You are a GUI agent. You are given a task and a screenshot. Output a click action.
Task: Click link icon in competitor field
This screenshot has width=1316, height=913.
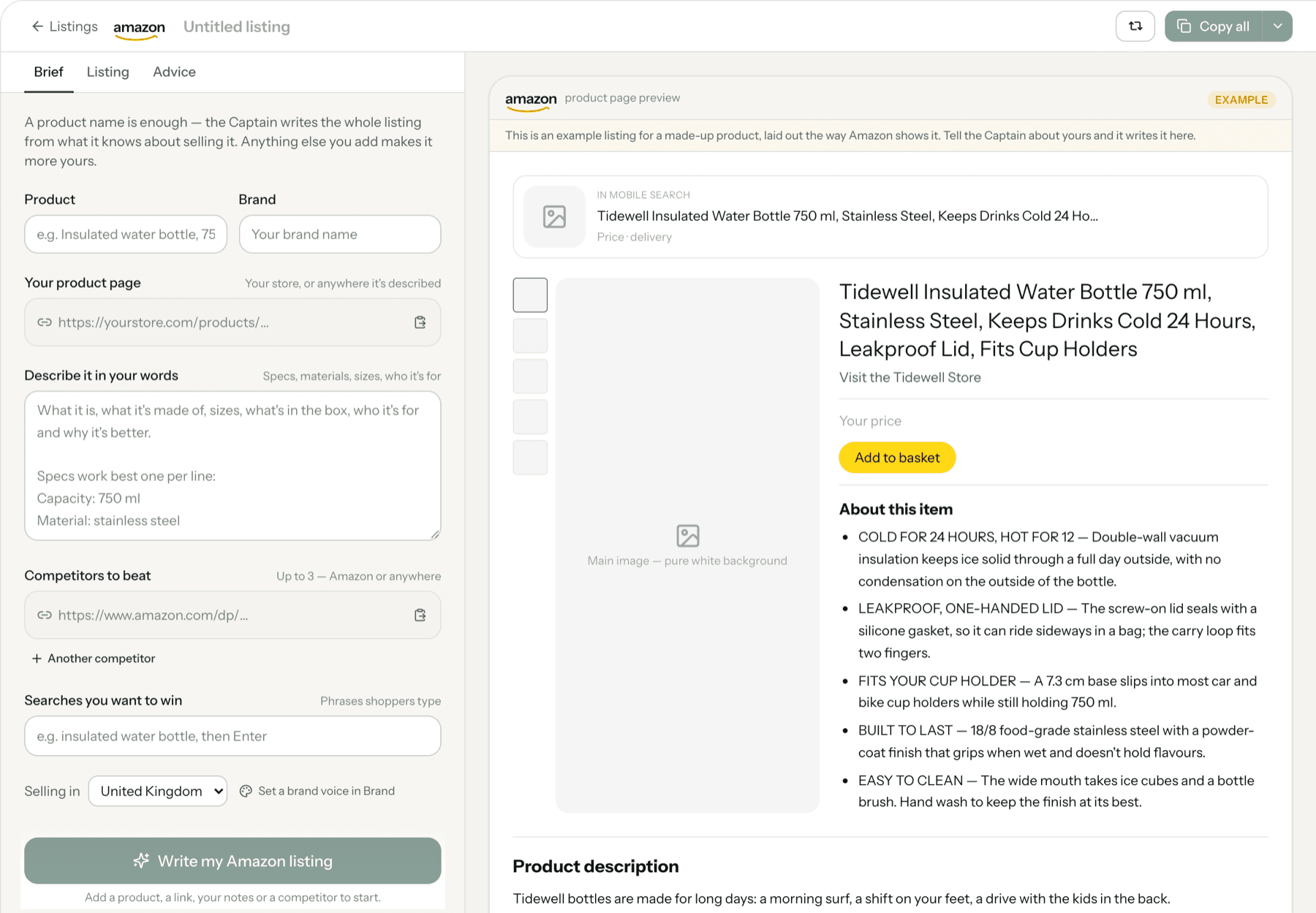(x=45, y=615)
